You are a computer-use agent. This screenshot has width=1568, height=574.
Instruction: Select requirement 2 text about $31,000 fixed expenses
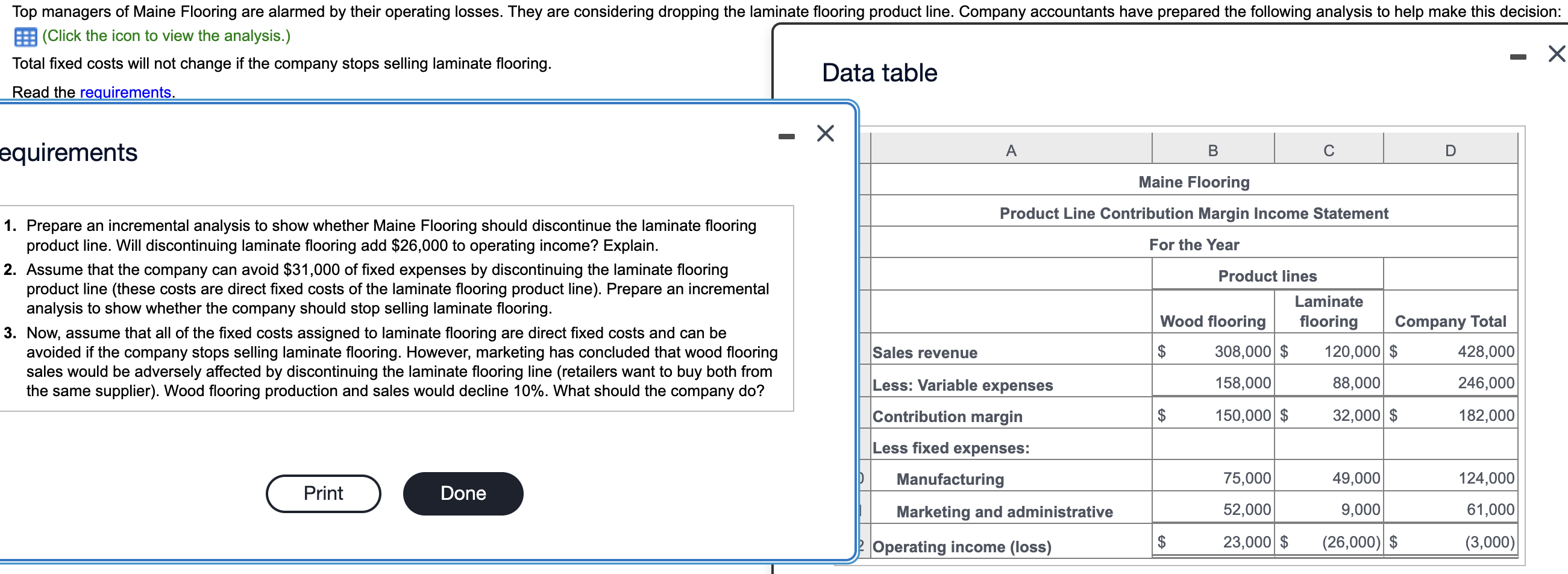[x=398, y=289]
